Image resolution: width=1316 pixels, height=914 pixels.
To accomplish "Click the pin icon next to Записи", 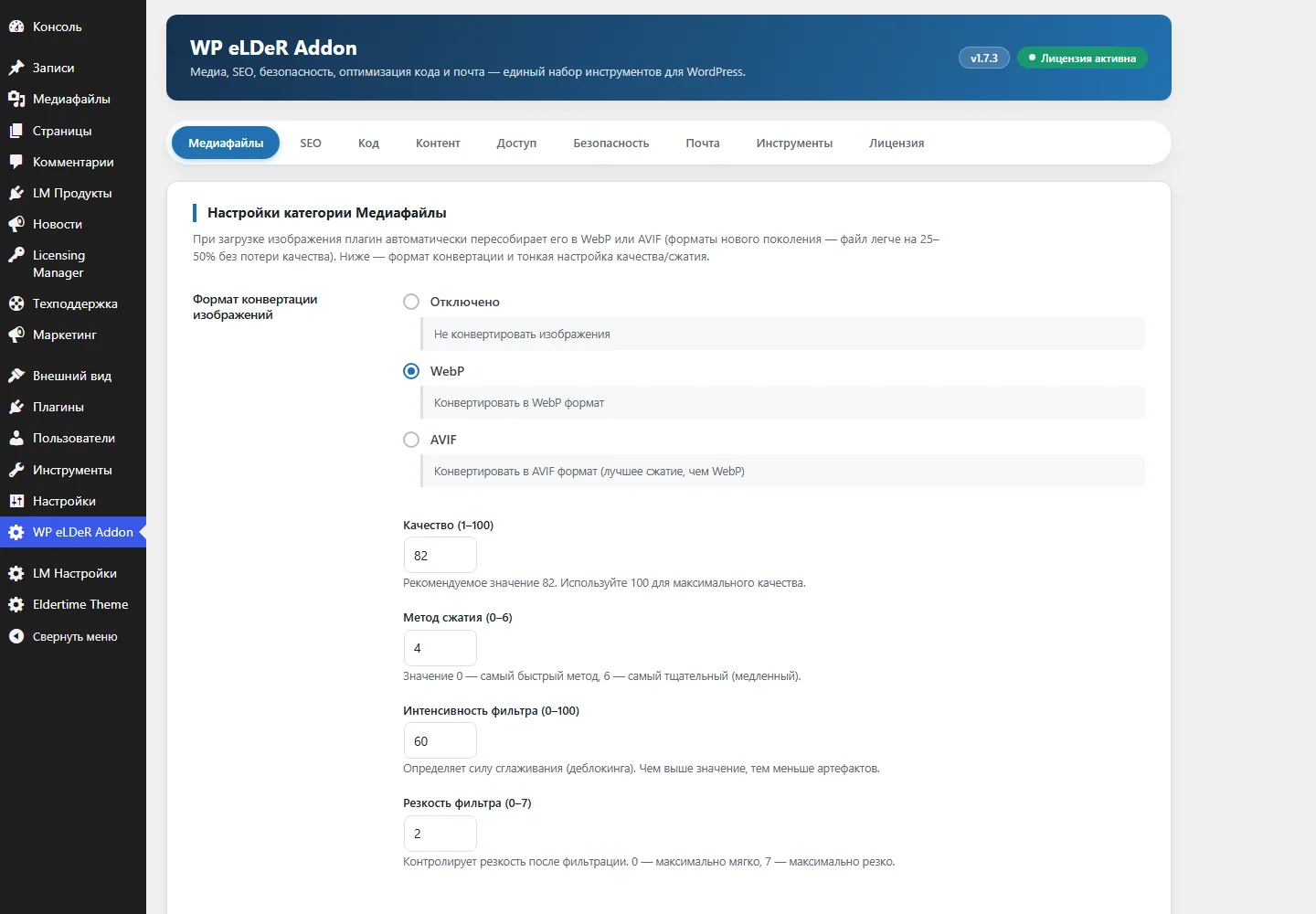I will (x=16, y=68).
